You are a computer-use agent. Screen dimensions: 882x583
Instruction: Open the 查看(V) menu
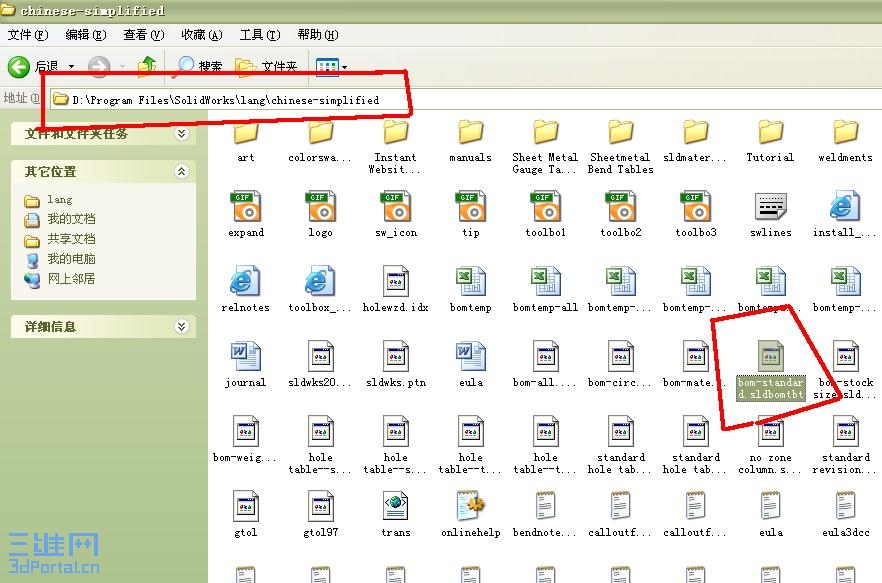click(x=143, y=35)
